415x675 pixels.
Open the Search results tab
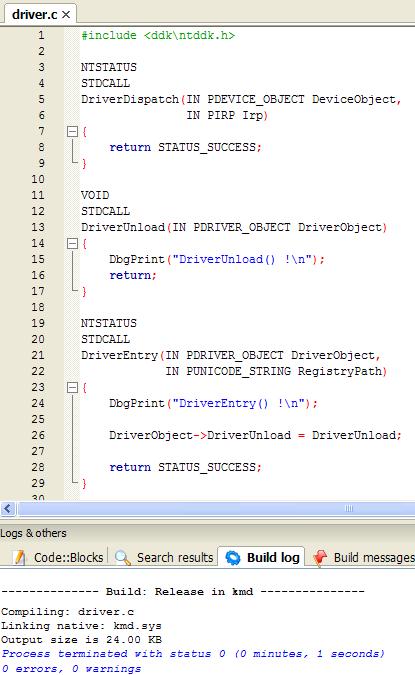coord(165,557)
